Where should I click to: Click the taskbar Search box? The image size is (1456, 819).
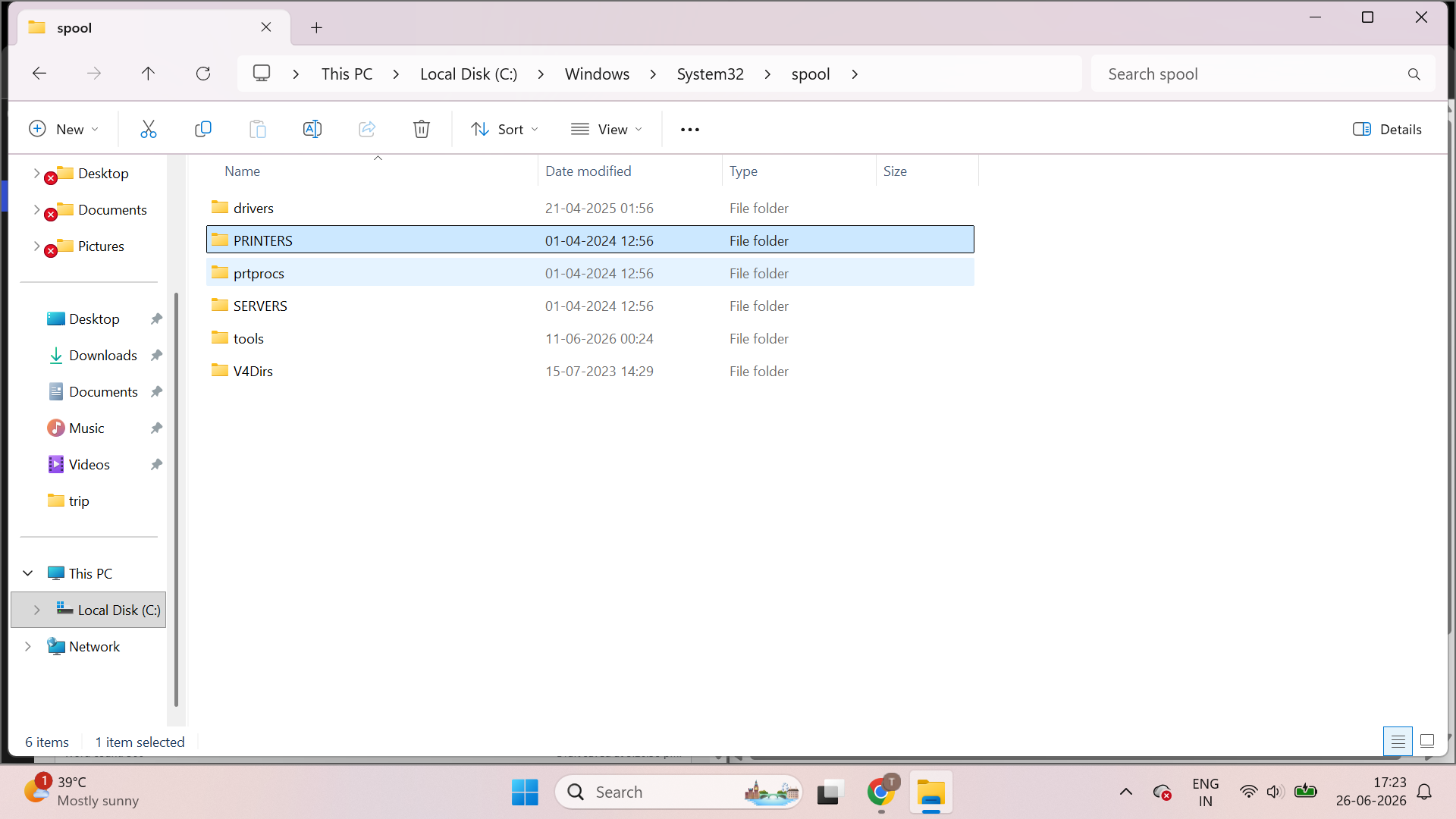679,792
